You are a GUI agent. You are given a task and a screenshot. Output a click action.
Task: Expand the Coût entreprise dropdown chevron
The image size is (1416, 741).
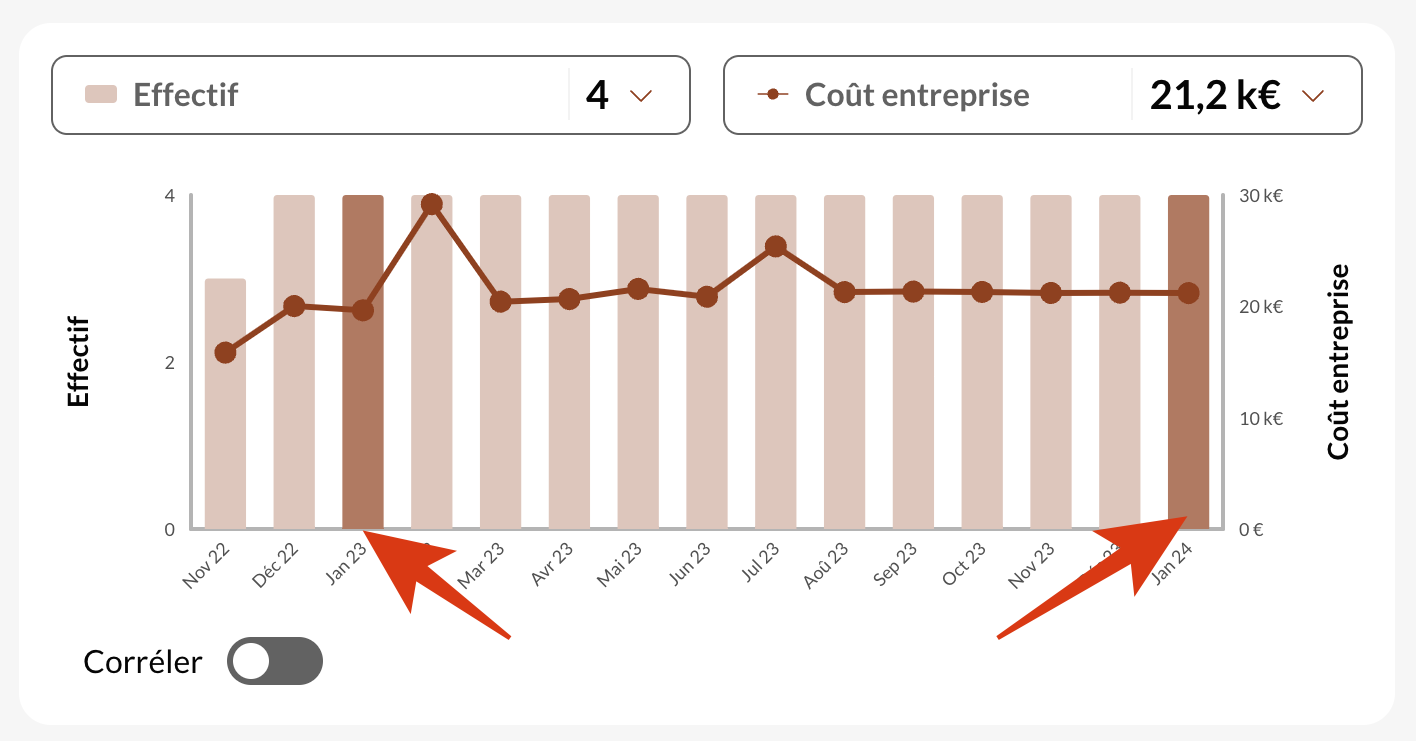(1313, 95)
